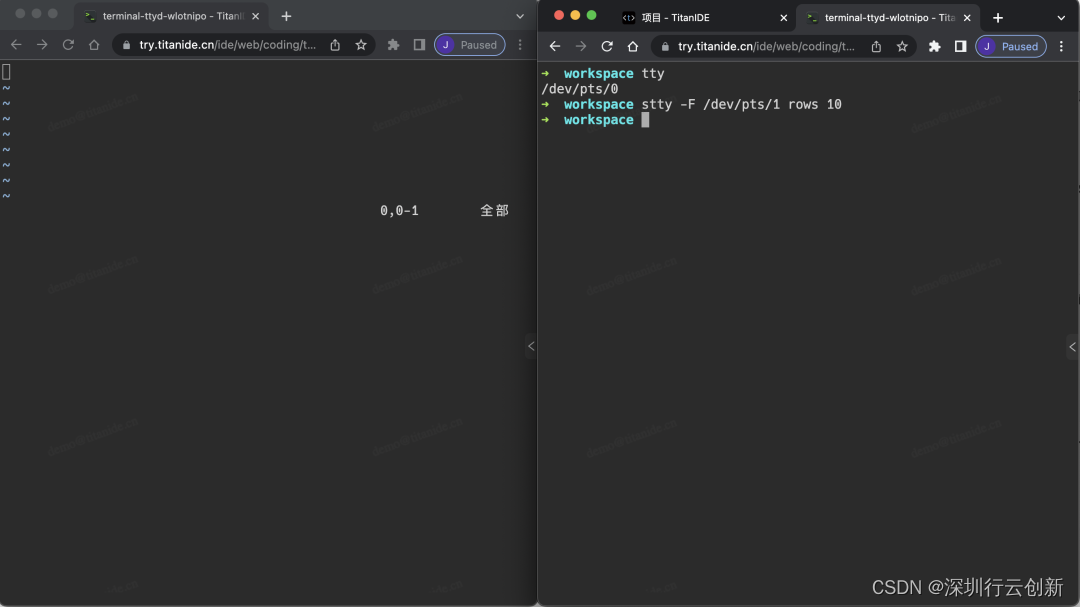
Task: Expand tab search chevron in left window
Action: [x=520, y=16]
